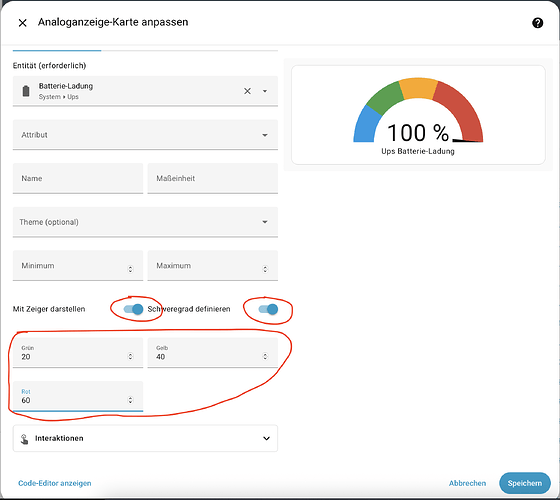560x500 pixels.
Task: Click the Rot value stepper arrows
Action: [x=130, y=400]
